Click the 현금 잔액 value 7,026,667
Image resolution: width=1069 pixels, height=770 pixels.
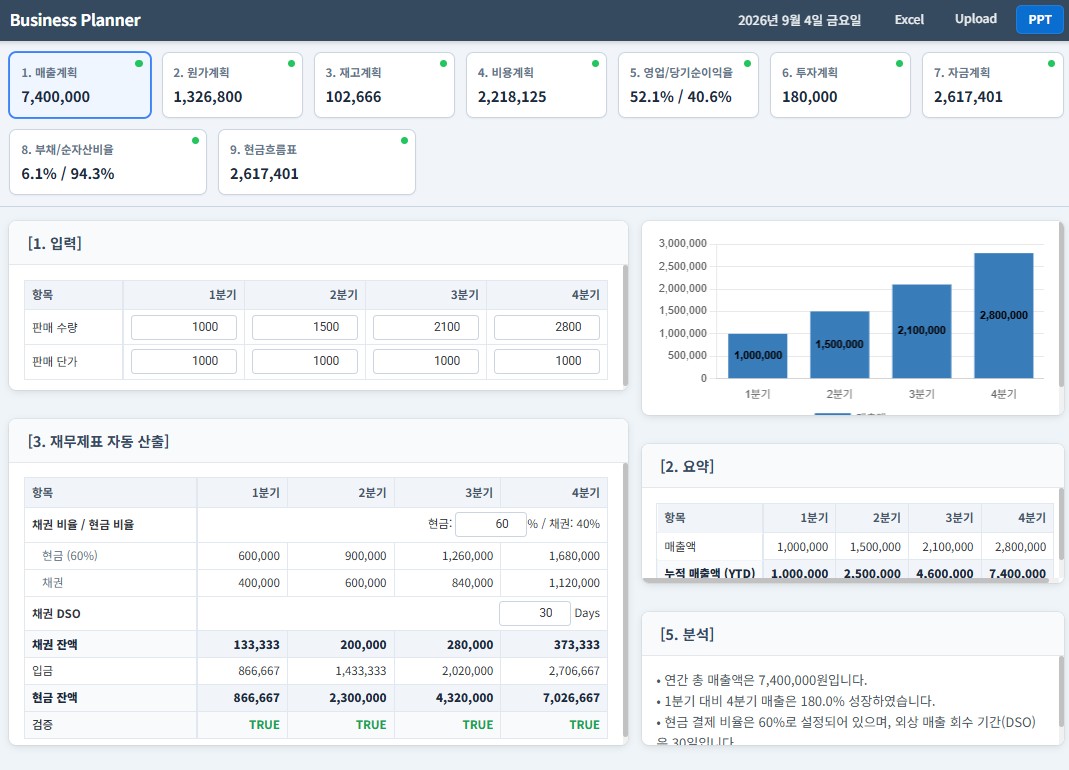pyautogui.click(x=571, y=698)
